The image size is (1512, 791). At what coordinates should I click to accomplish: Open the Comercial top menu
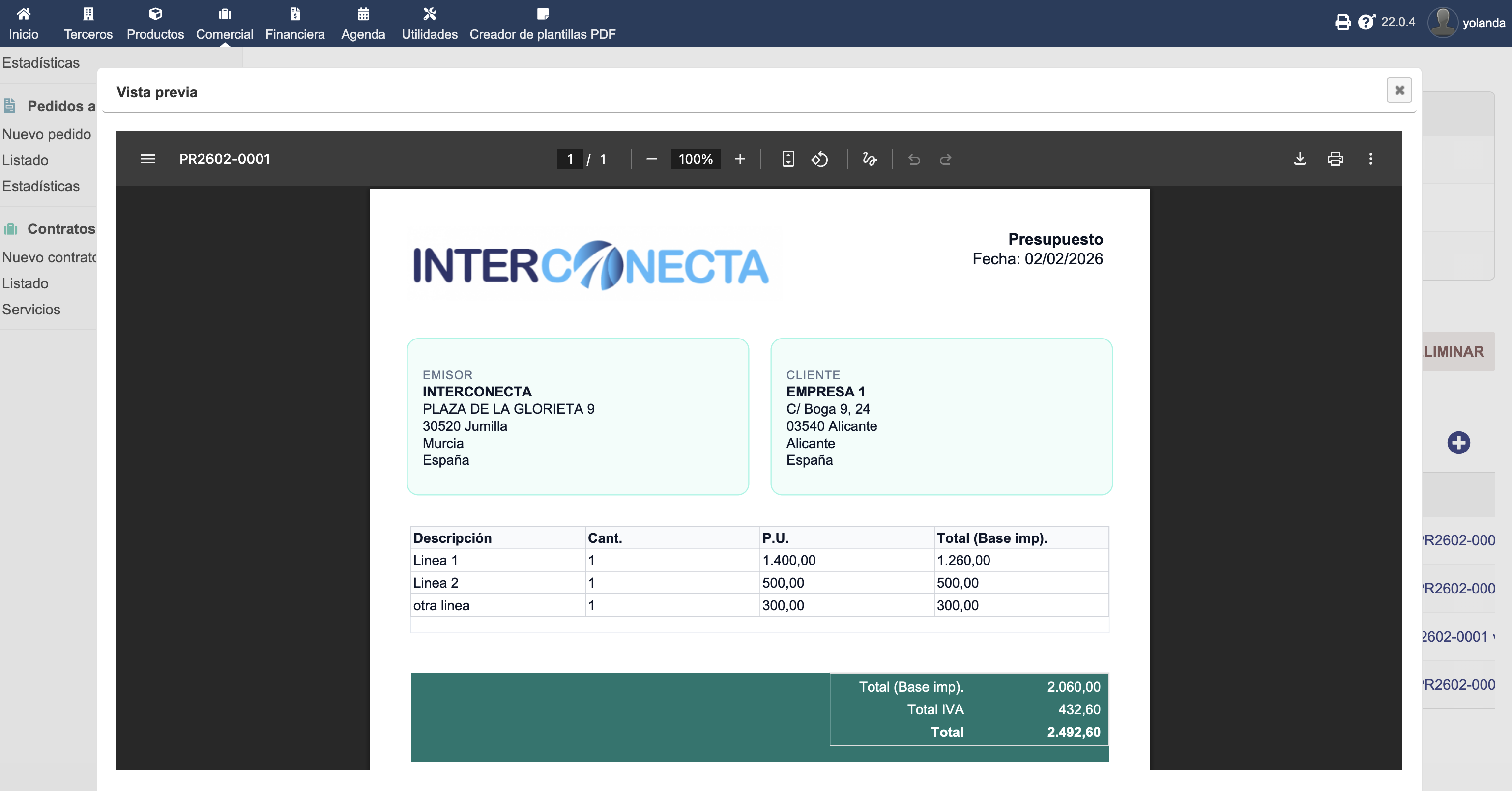224,24
